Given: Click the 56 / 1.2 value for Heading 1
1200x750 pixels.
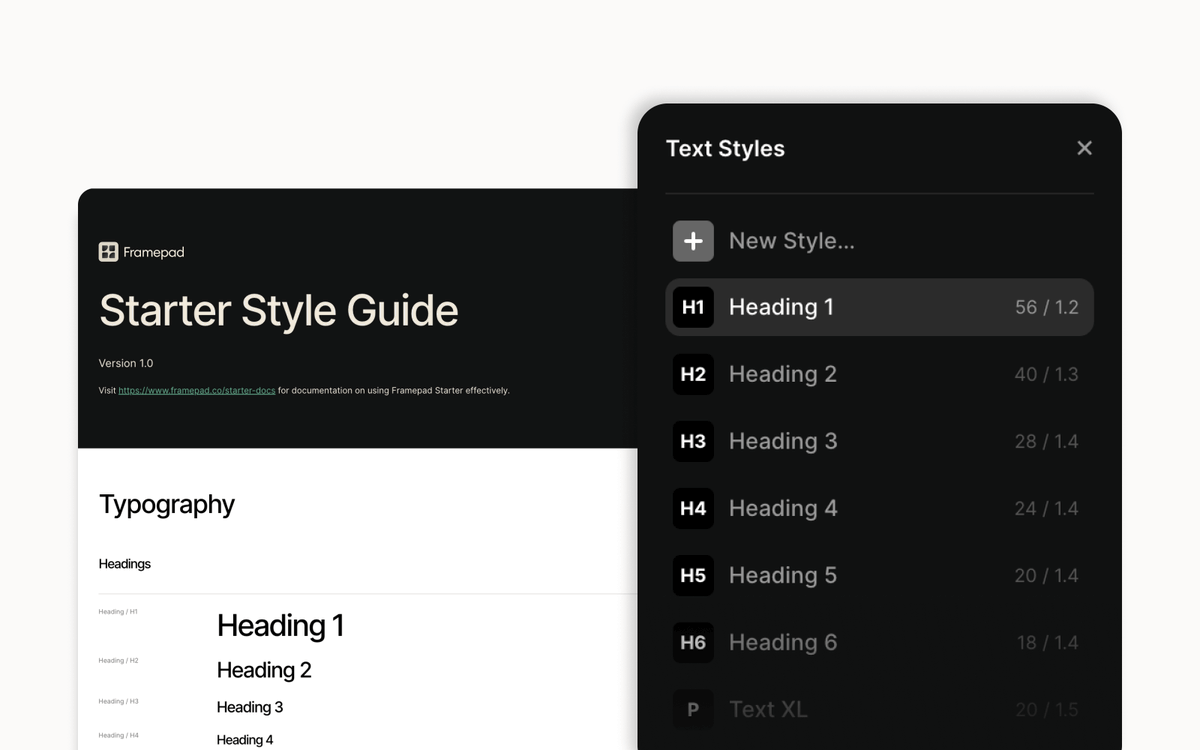Looking at the screenshot, I should point(1047,307).
